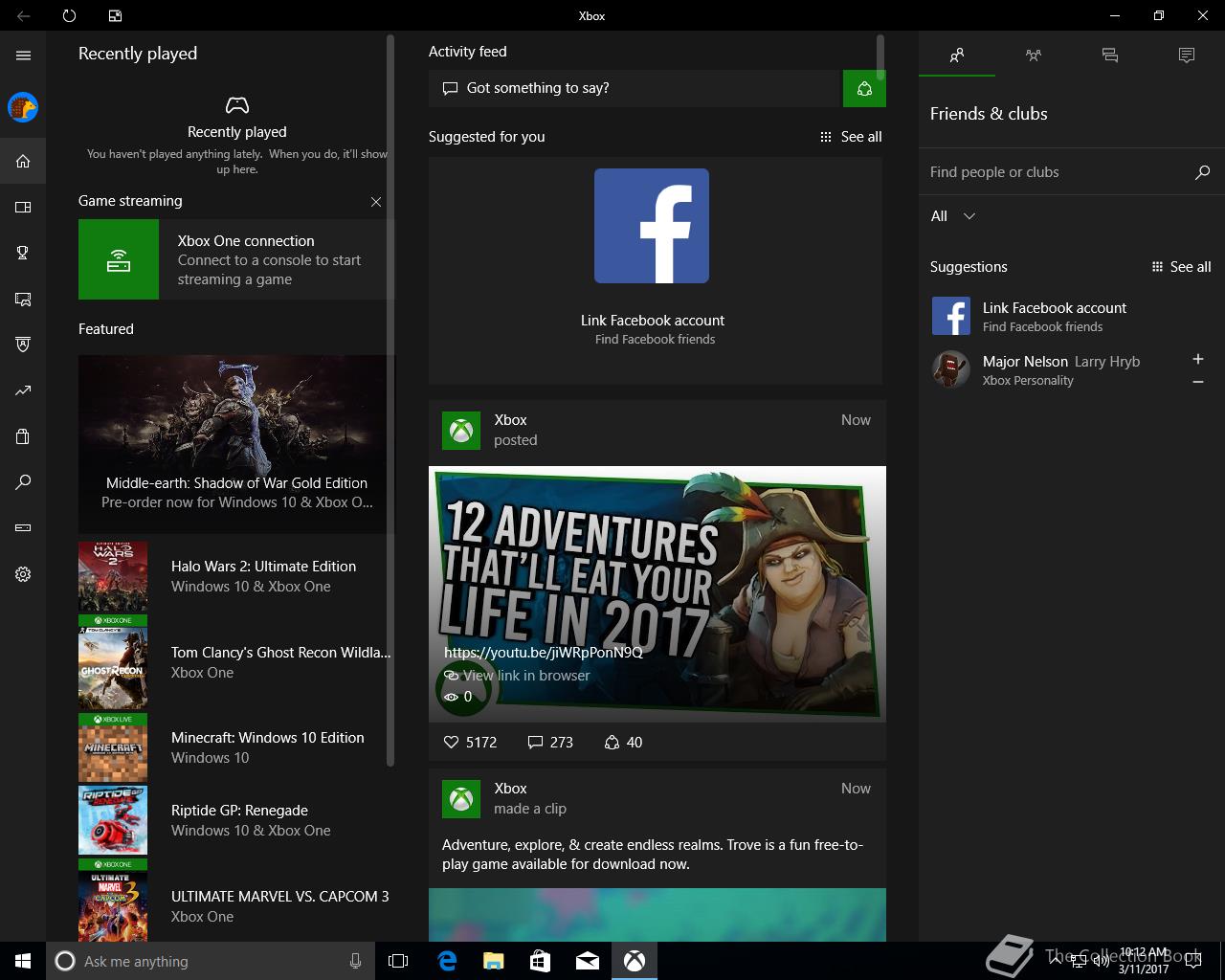Click See all in Suggestions panel

(x=1181, y=267)
